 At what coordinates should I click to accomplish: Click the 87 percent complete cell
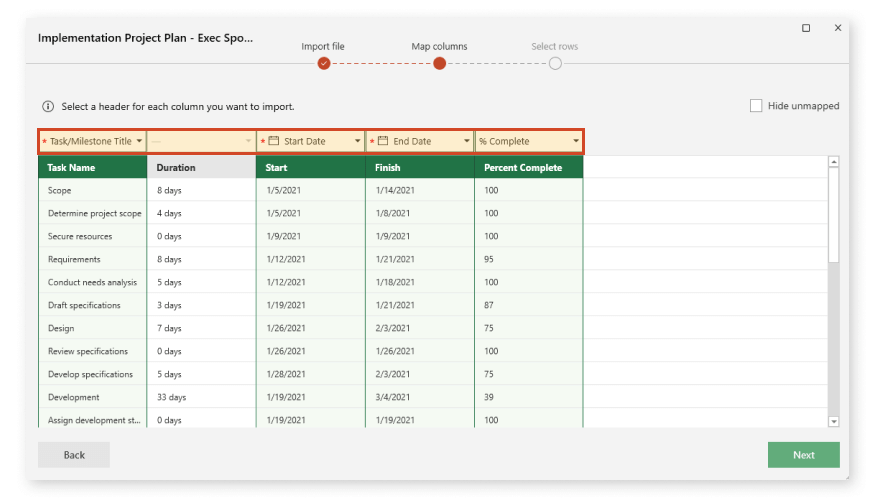(x=528, y=305)
